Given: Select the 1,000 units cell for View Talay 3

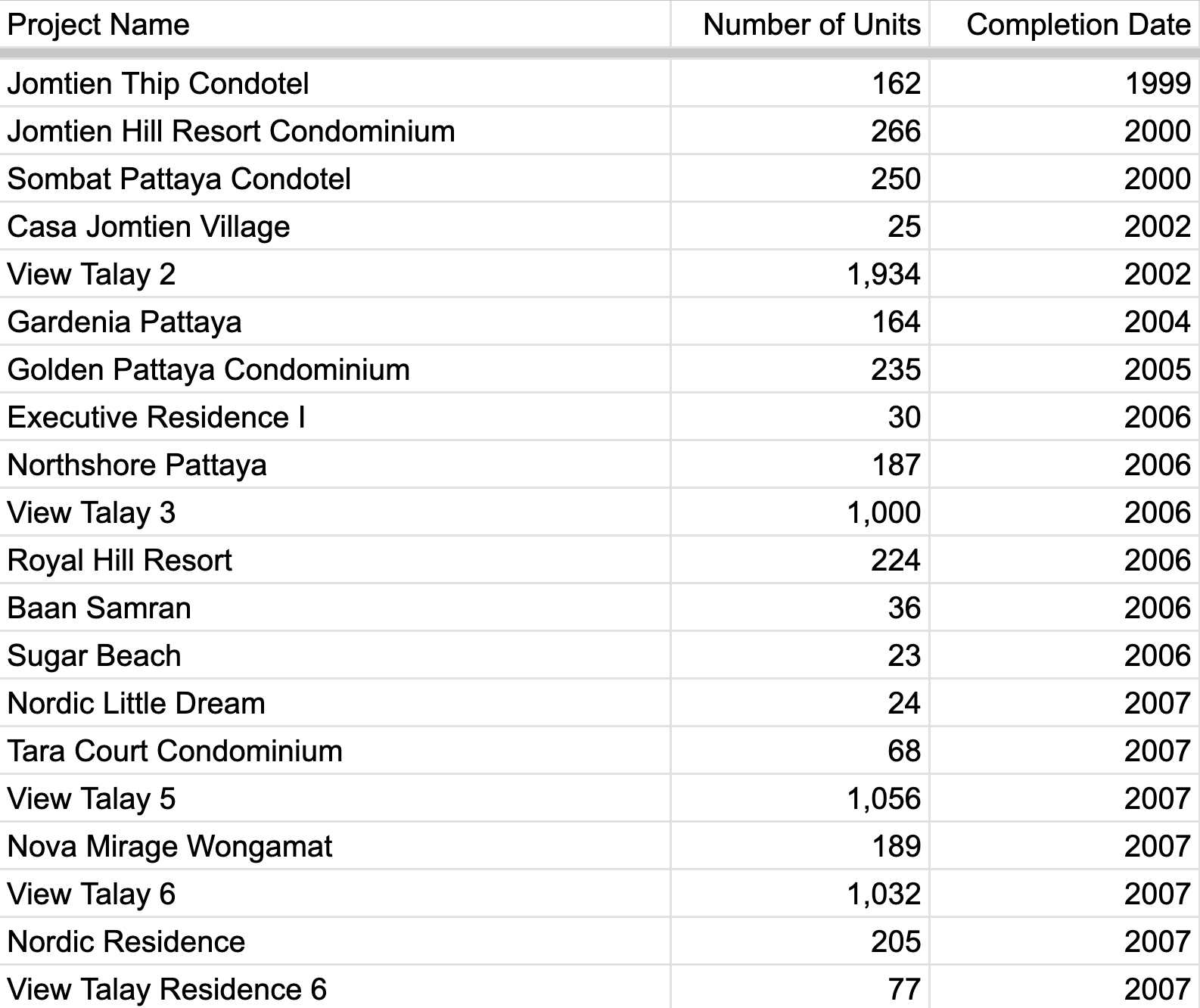Looking at the screenshot, I should coord(800,512).
